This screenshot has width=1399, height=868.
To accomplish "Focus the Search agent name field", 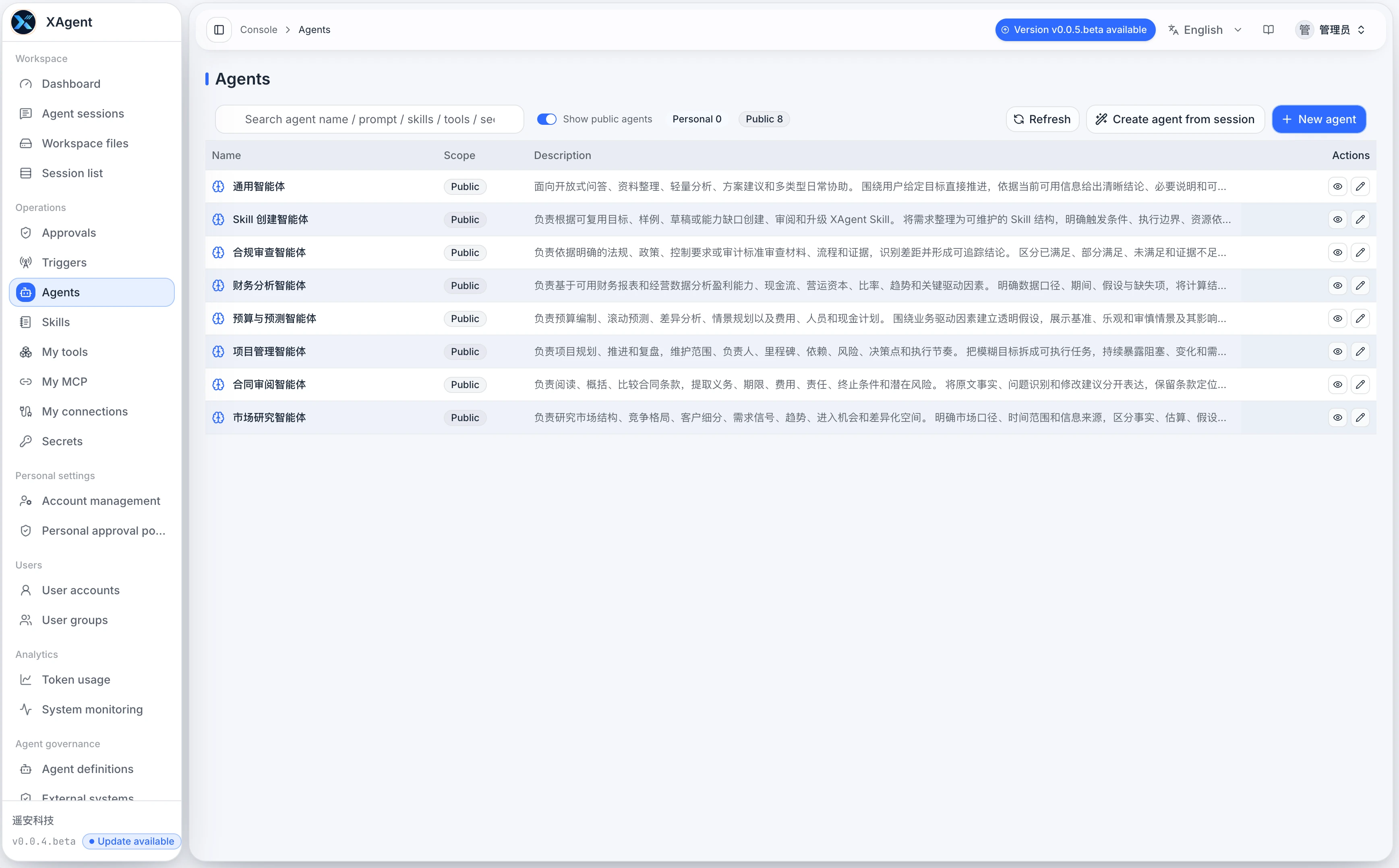I will click(x=369, y=120).
